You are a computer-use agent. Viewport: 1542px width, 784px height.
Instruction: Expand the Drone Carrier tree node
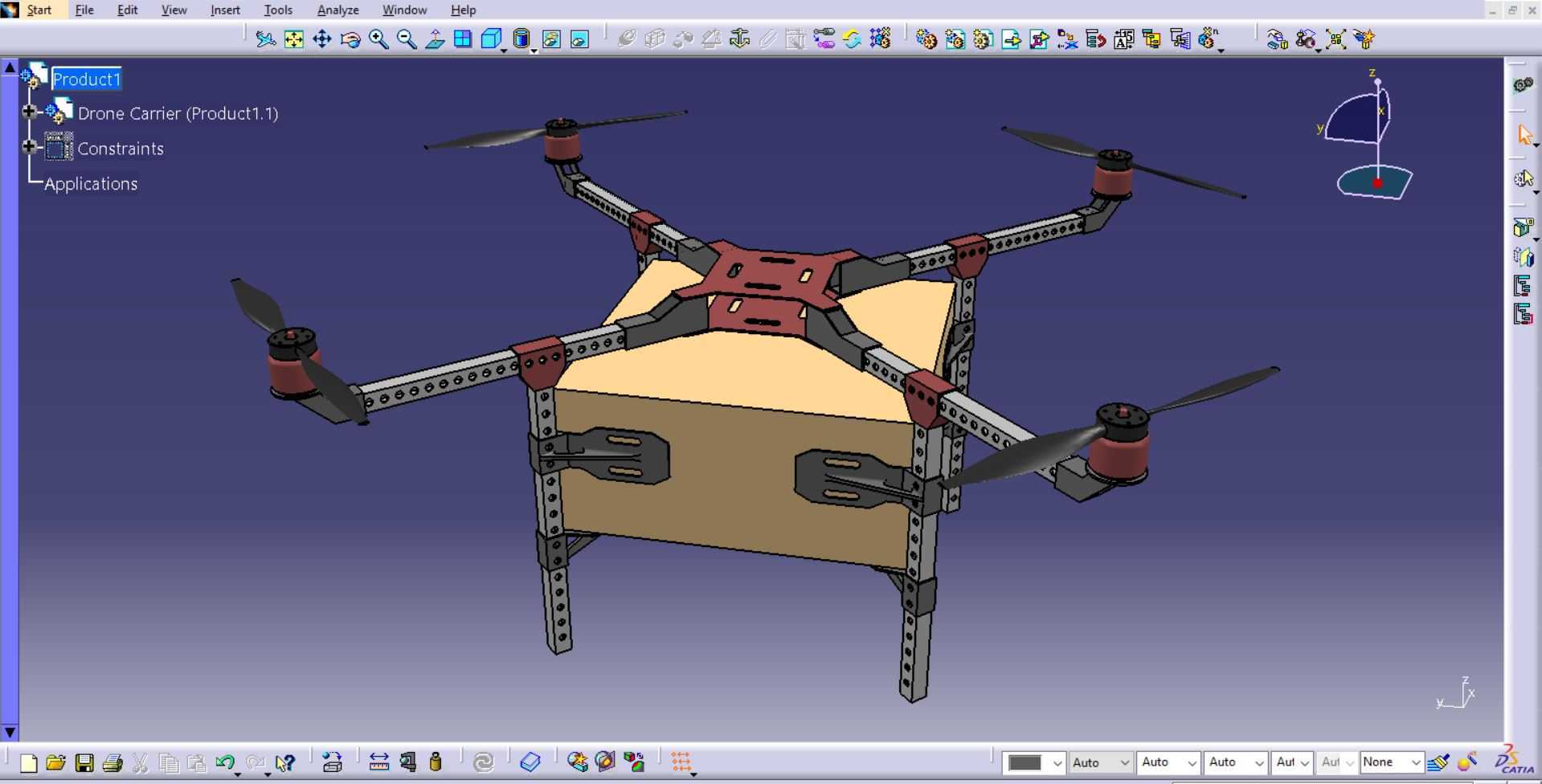[x=30, y=112]
